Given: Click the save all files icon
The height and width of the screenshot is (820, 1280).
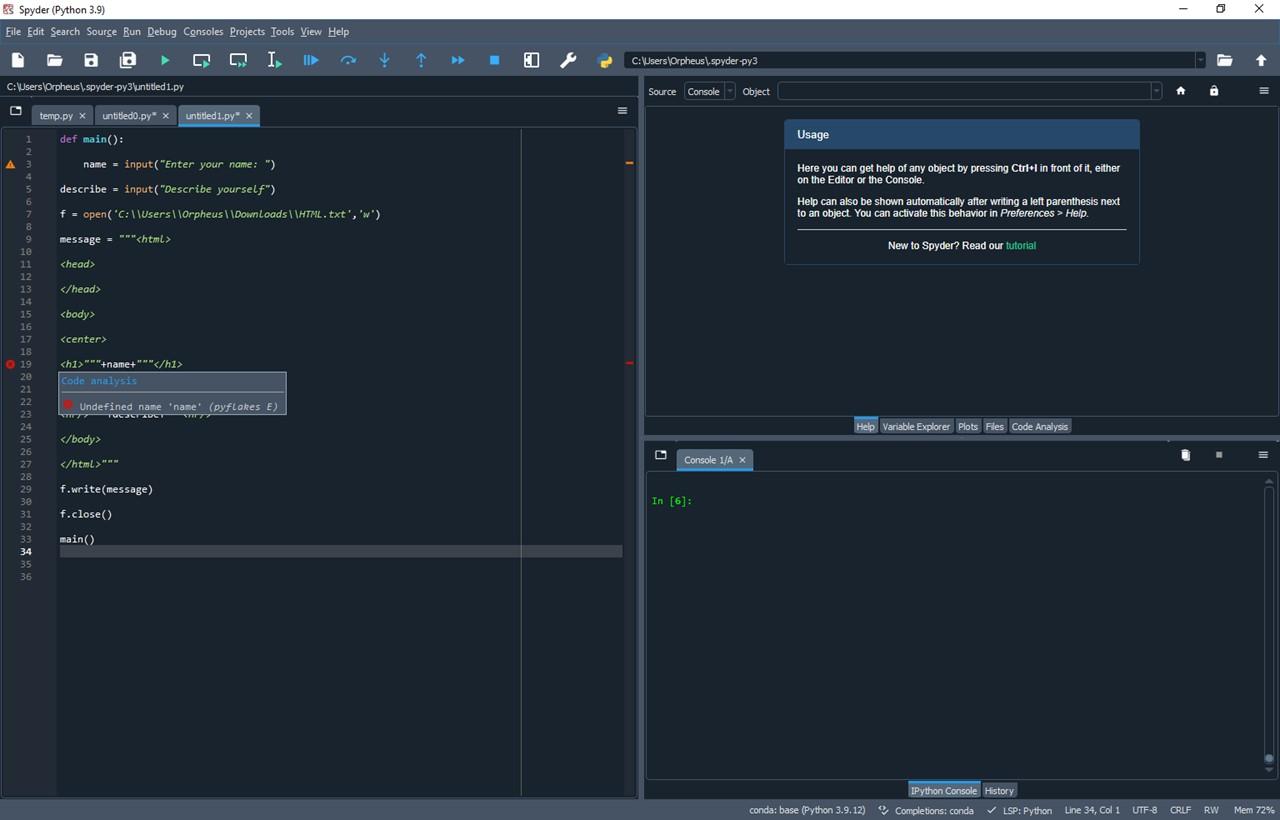Looking at the screenshot, I should coord(128,60).
